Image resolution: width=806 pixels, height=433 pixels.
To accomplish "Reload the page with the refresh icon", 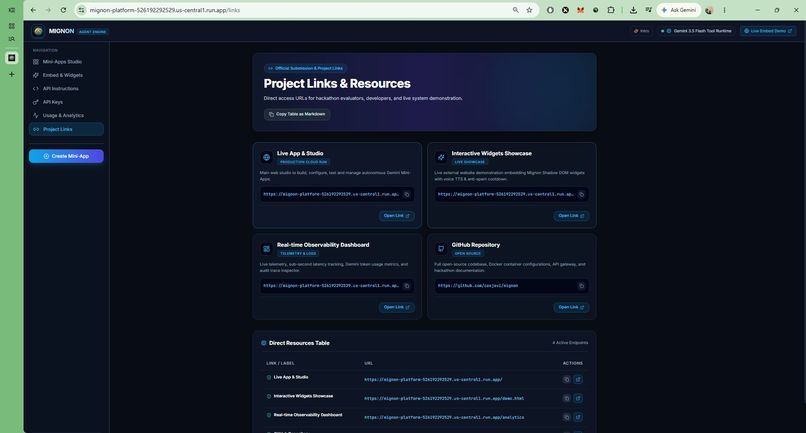I will (x=63, y=10).
